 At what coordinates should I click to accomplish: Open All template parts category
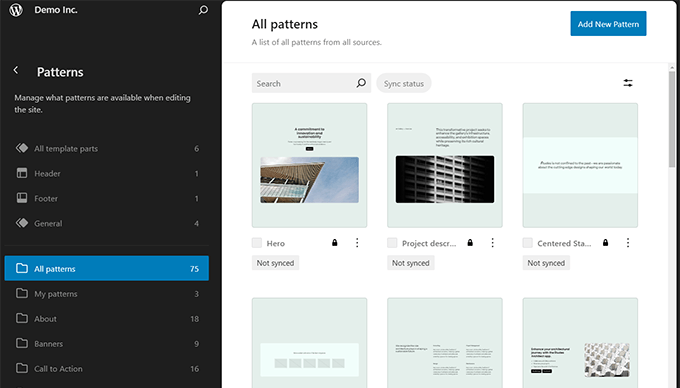click(107, 148)
